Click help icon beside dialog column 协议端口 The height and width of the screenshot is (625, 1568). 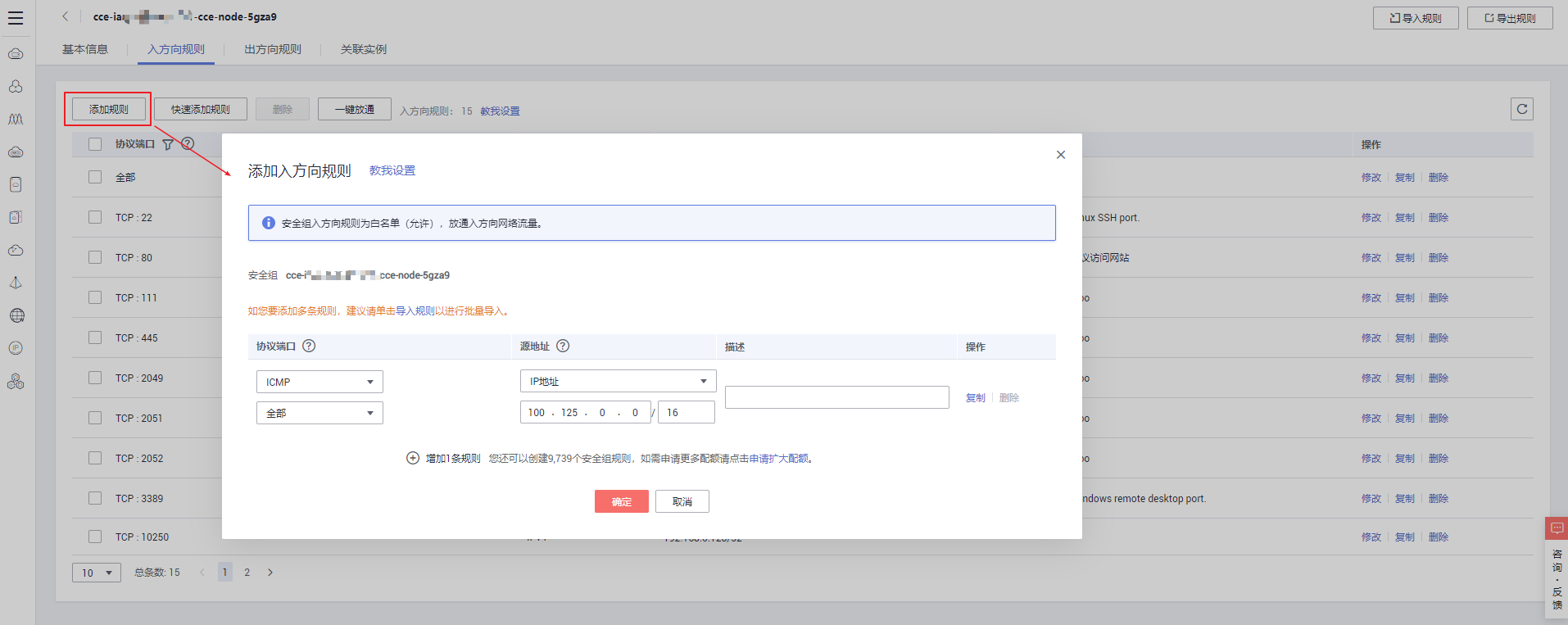point(309,346)
